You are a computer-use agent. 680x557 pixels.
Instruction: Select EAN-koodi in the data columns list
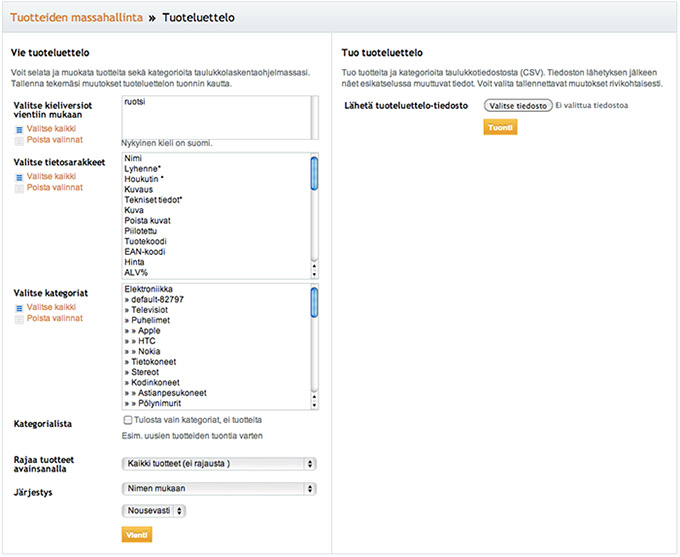[144, 251]
